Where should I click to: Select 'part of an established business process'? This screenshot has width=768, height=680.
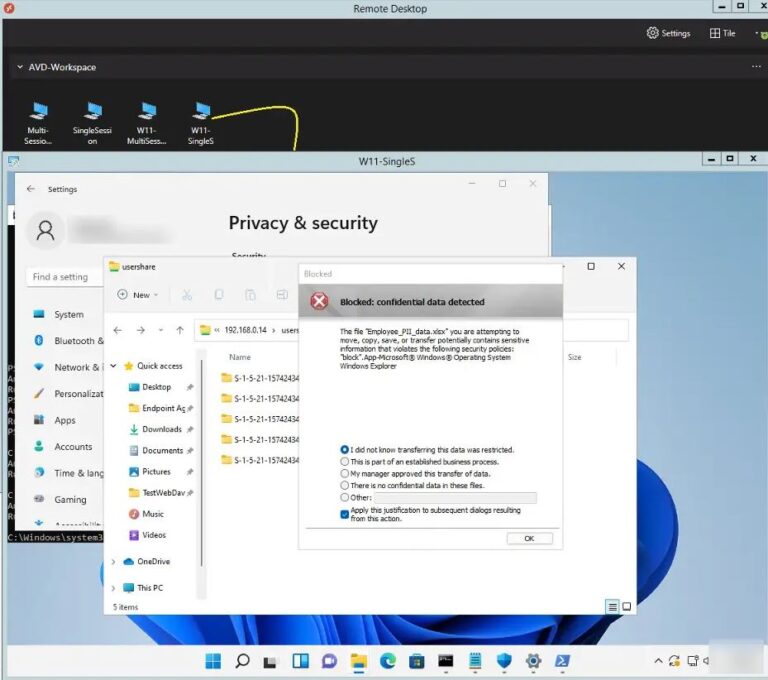point(344,461)
